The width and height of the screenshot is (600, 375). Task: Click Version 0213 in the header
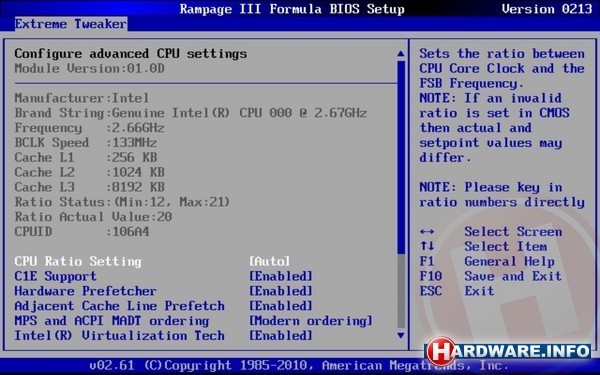[x=547, y=9]
